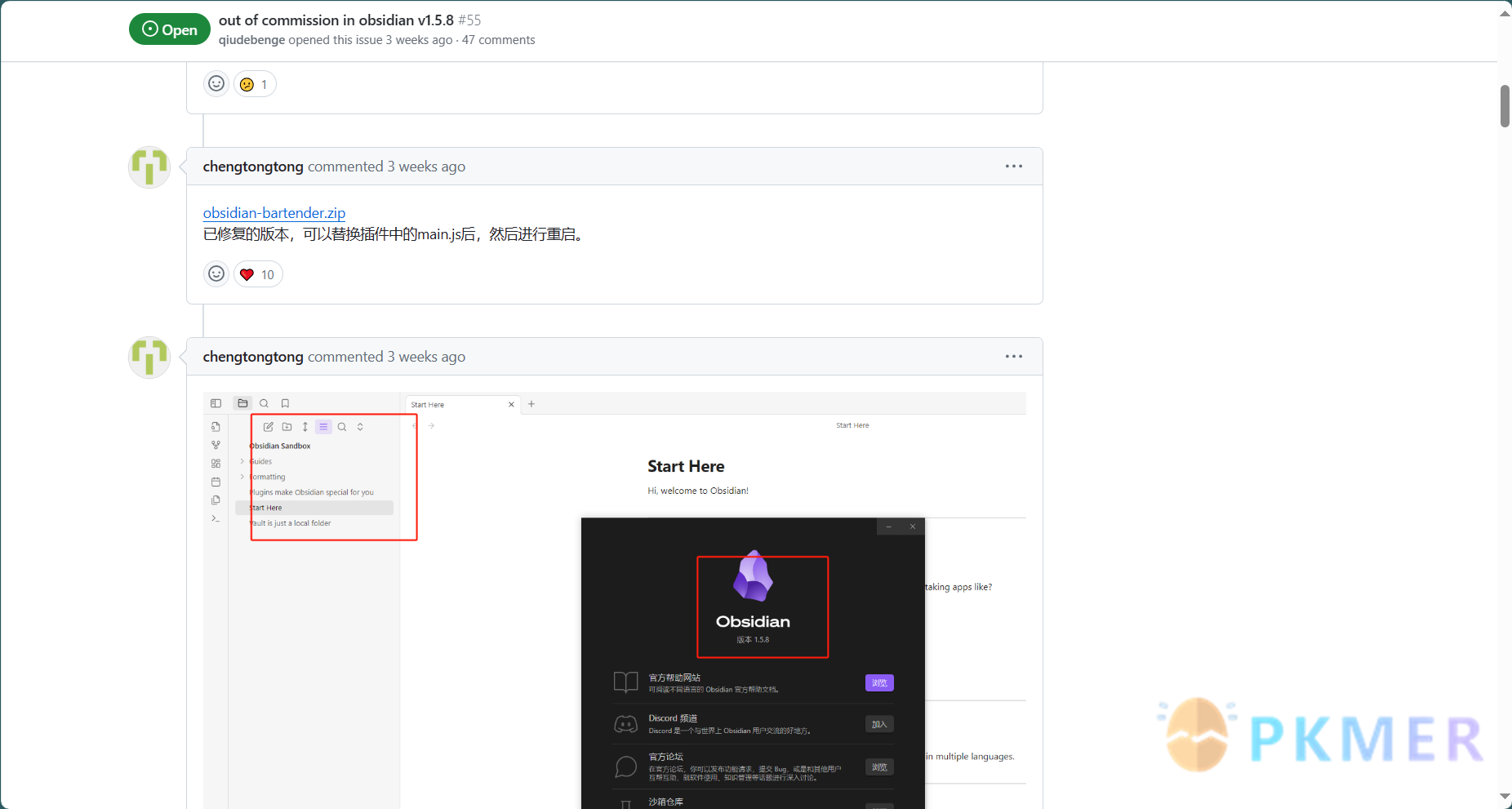The width and height of the screenshot is (1512, 809).
Task: Click the green Open issue status badge
Action: [170, 29]
